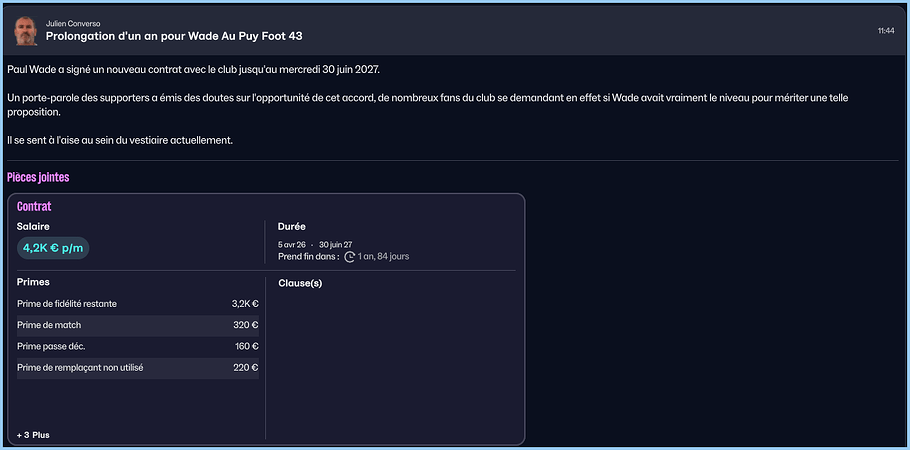Screen dimensions: 910x450
Task: Click the 'Salaire' label
Action: (x=33, y=227)
